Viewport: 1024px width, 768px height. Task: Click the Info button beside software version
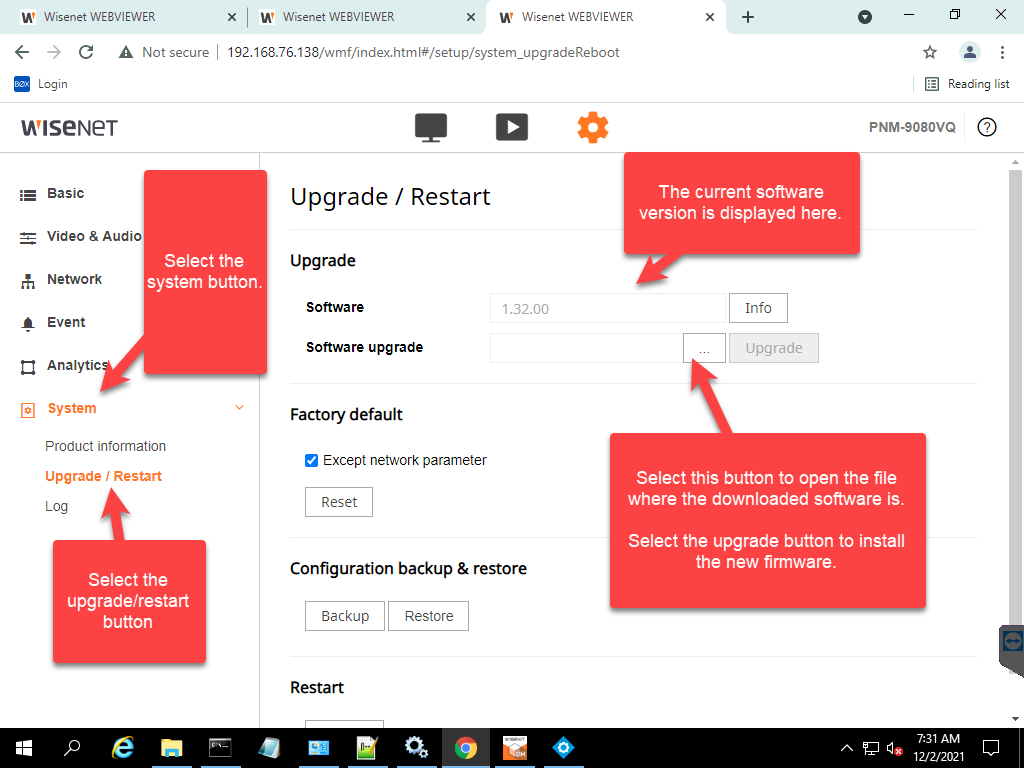758,308
